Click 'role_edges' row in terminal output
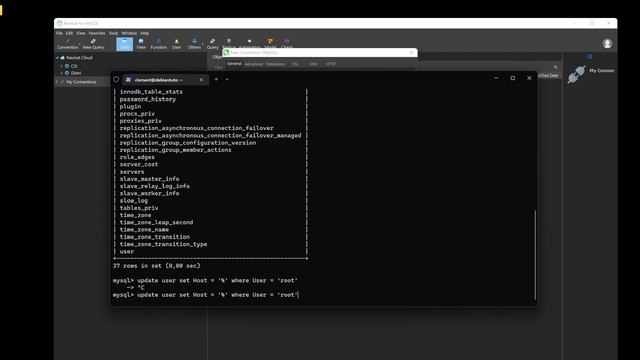 click(137, 157)
